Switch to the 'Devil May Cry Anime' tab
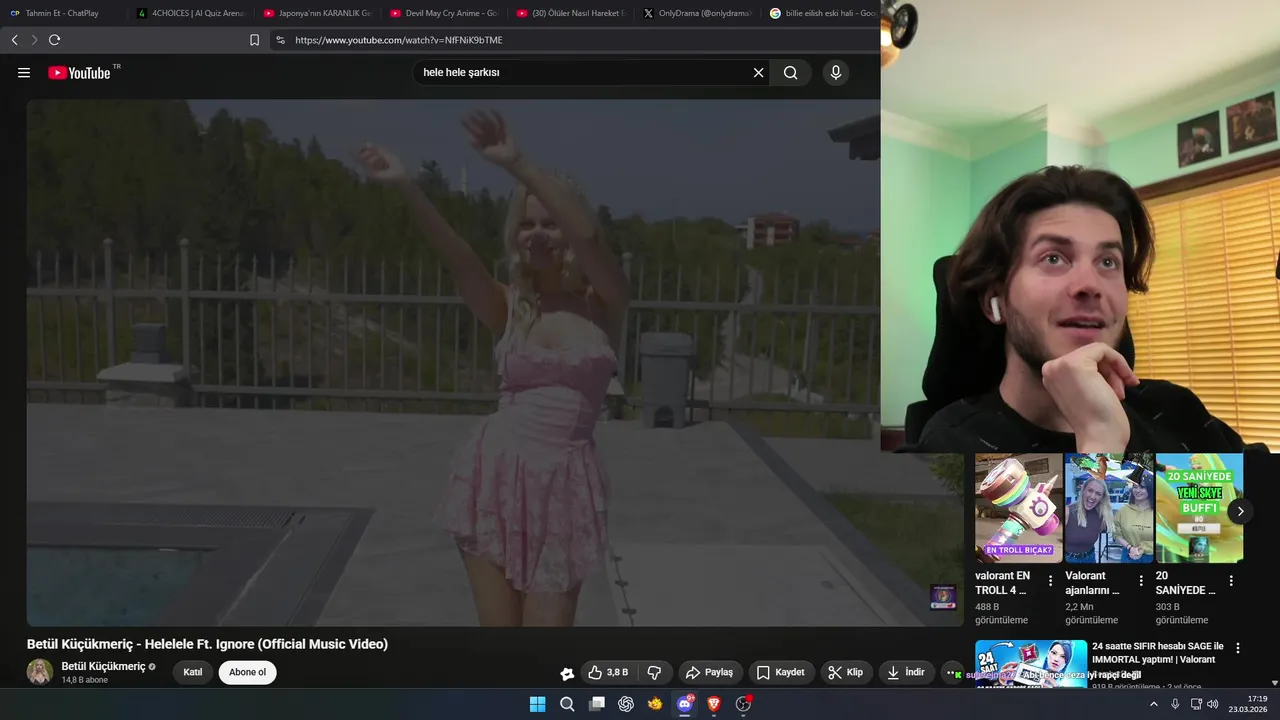1280x720 pixels. pos(444,13)
